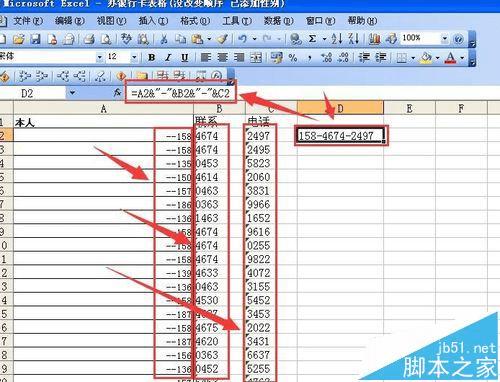
Task: Open the Chart Wizard icon
Action: click(375, 39)
